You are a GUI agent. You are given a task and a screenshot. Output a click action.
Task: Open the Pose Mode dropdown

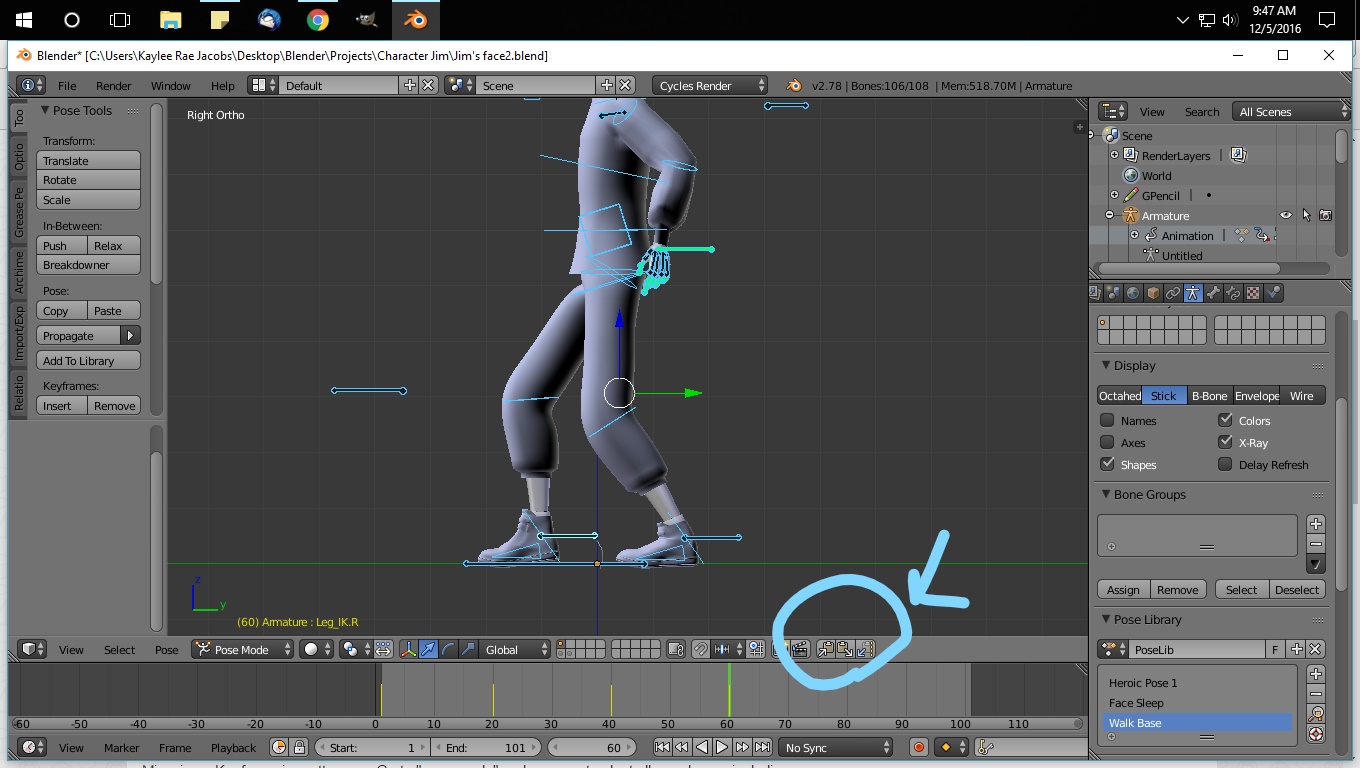[240, 649]
